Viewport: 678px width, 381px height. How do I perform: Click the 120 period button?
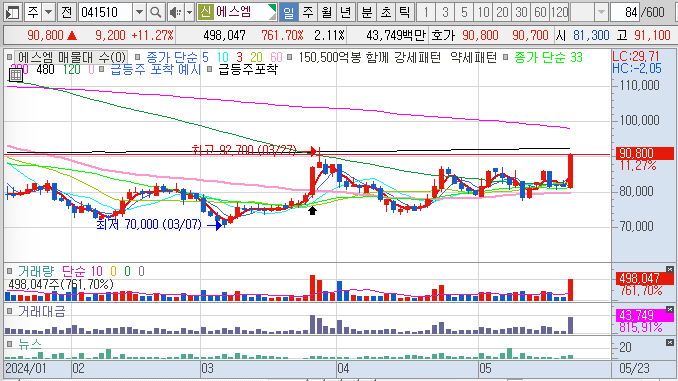[x=559, y=12]
